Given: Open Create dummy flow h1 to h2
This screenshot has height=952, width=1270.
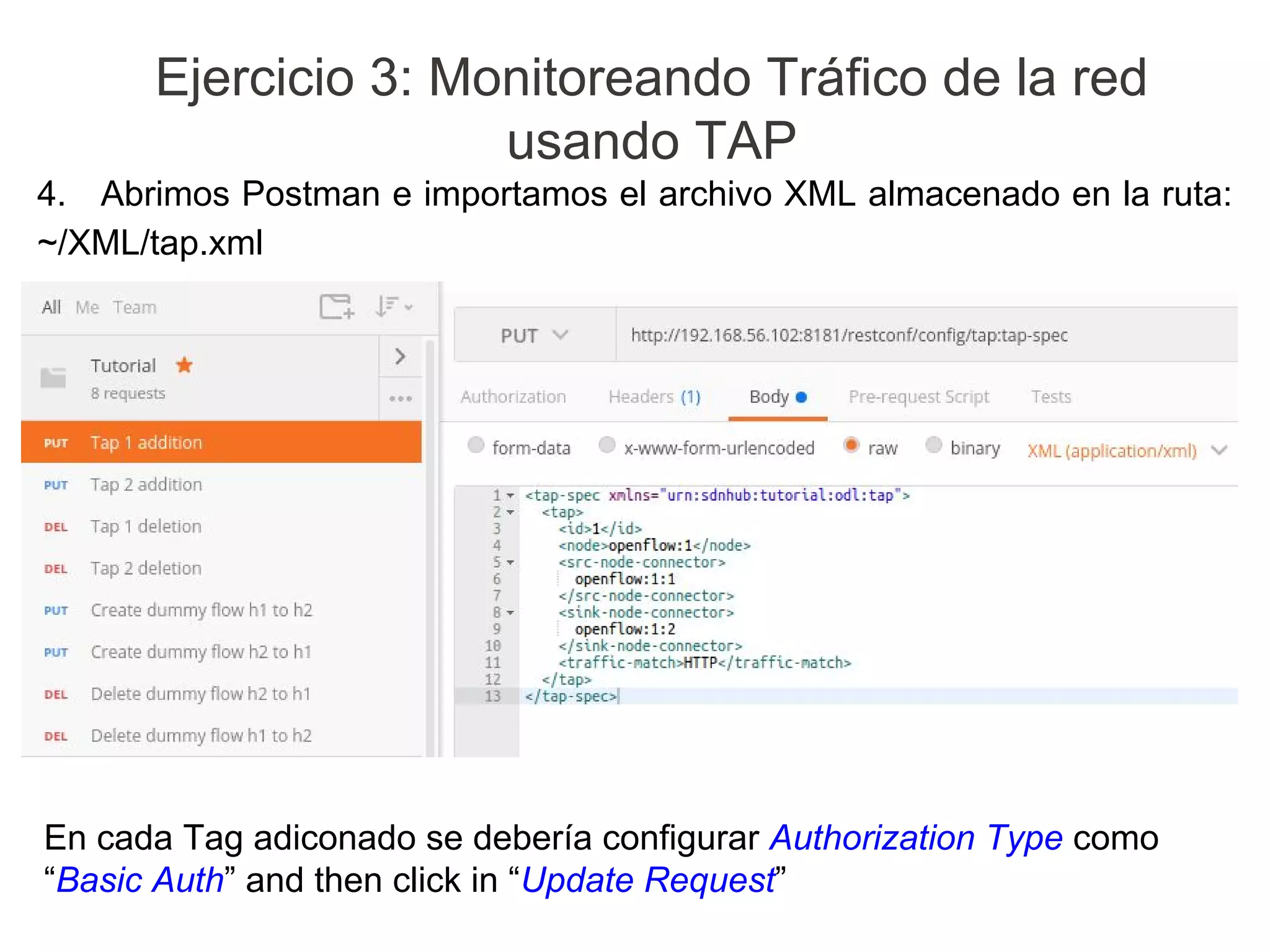Looking at the screenshot, I should tap(221, 610).
